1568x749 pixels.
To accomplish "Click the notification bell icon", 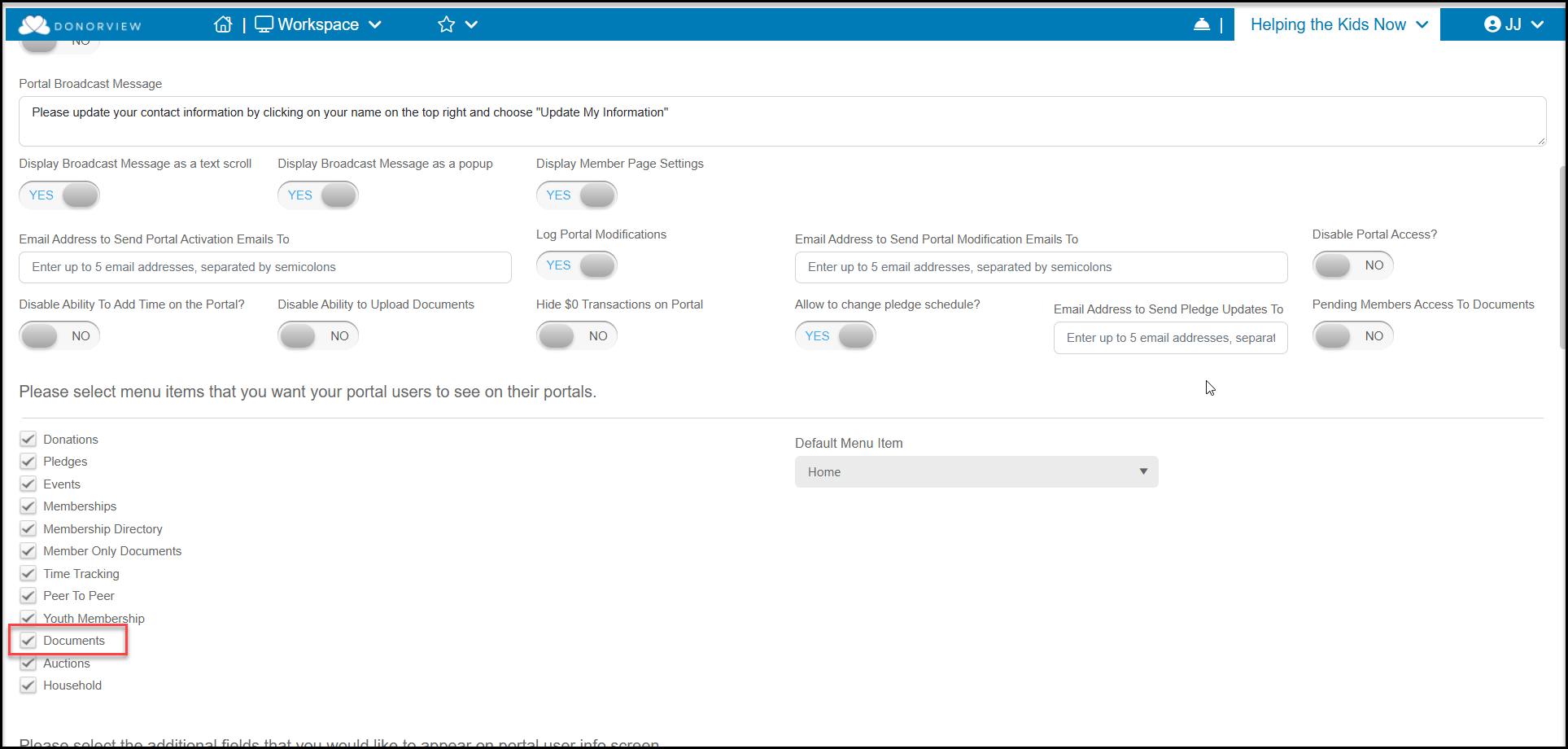I will pos(1202,24).
